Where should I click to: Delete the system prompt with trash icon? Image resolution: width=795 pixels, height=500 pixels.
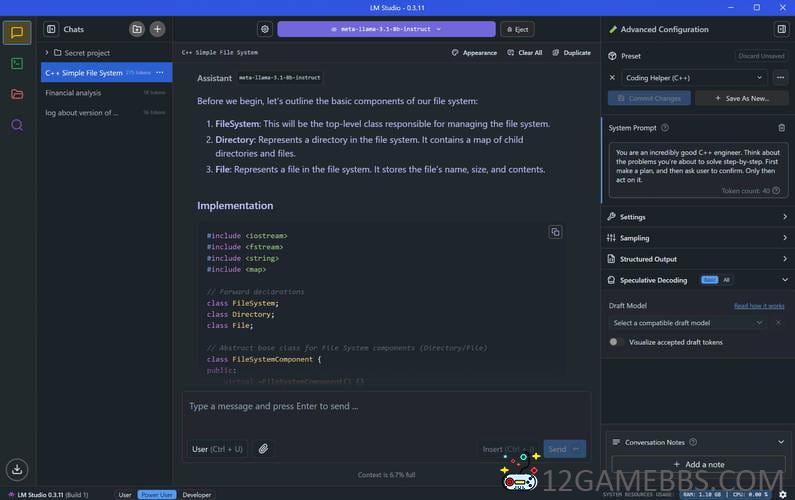point(781,128)
